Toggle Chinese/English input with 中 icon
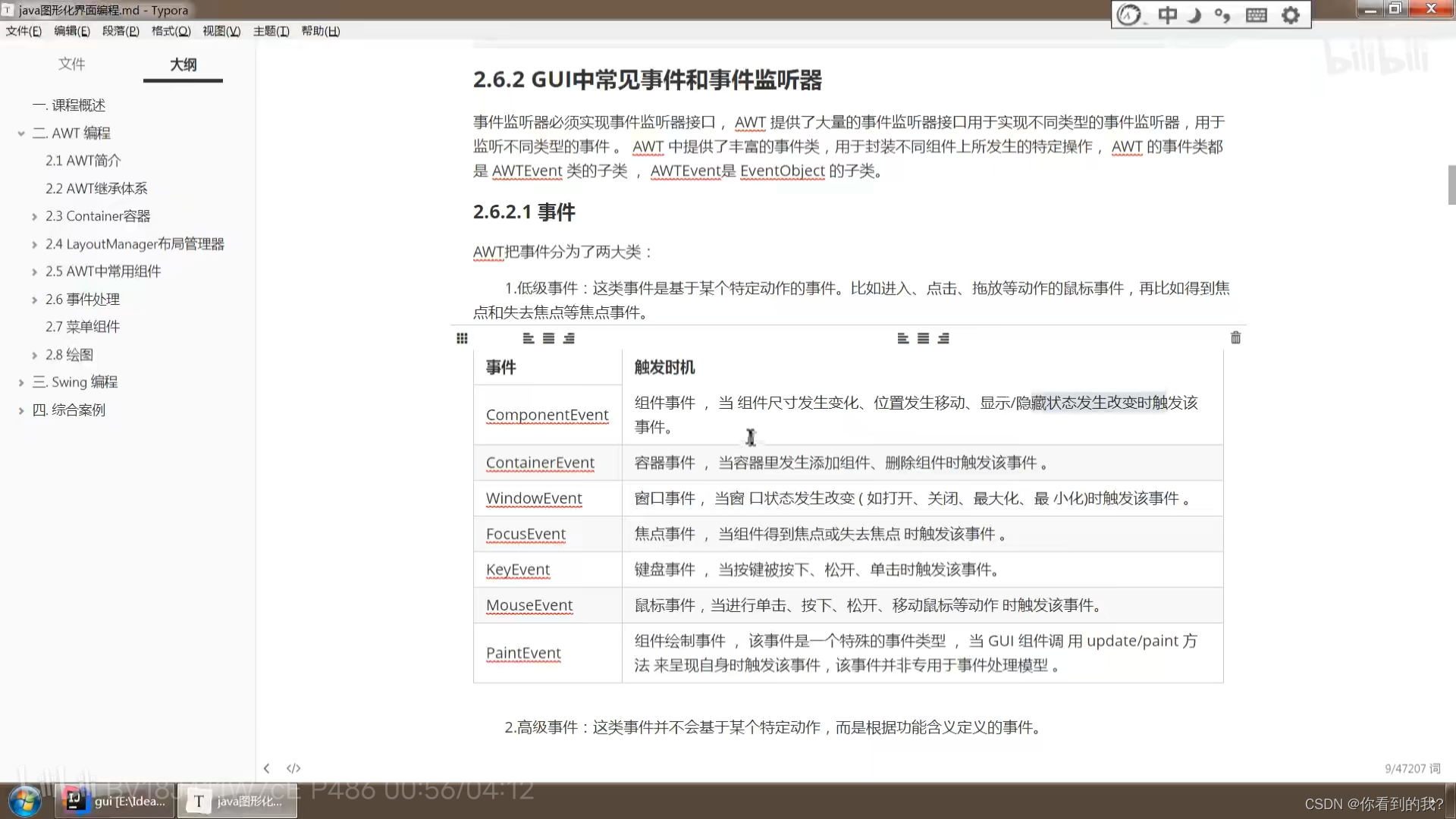 point(1167,15)
